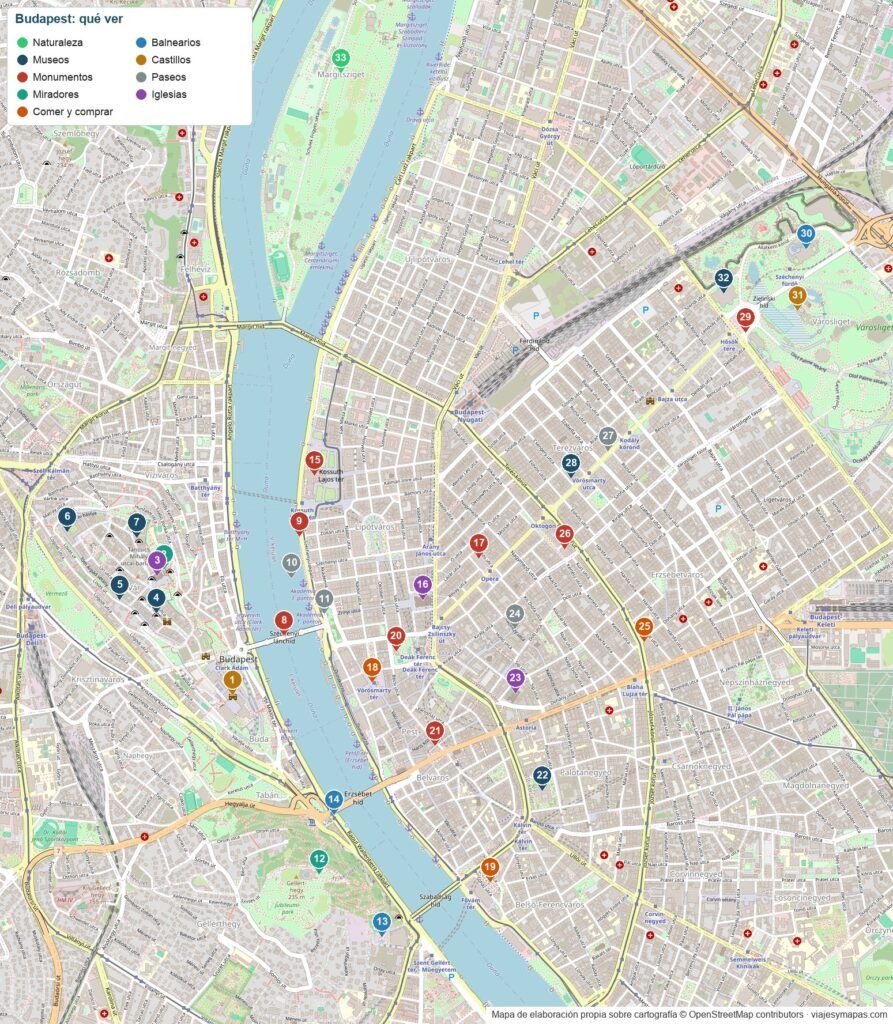The width and height of the screenshot is (893, 1024).
Task: Click the Belső-Ferencváros district label
Action: point(549,905)
